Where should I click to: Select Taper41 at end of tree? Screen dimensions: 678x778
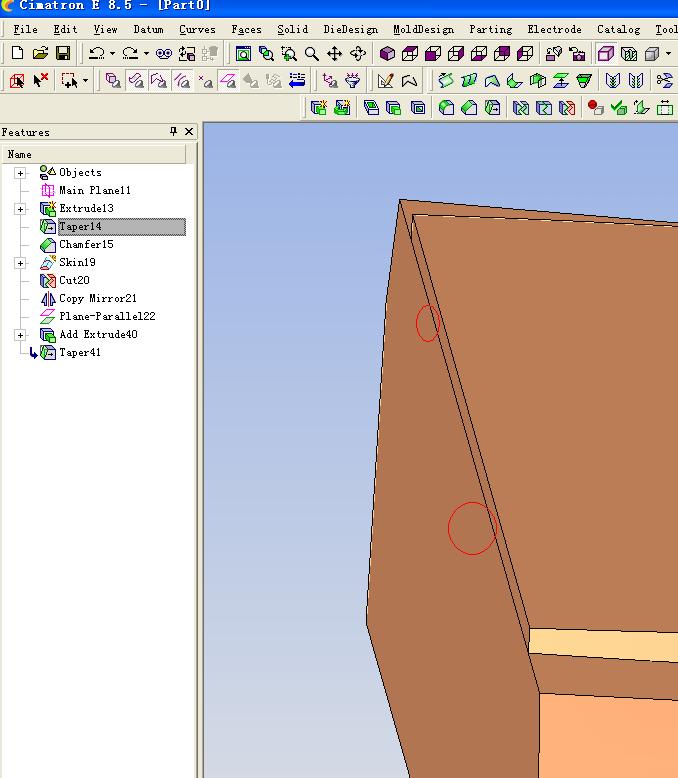click(x=79, y=352)
